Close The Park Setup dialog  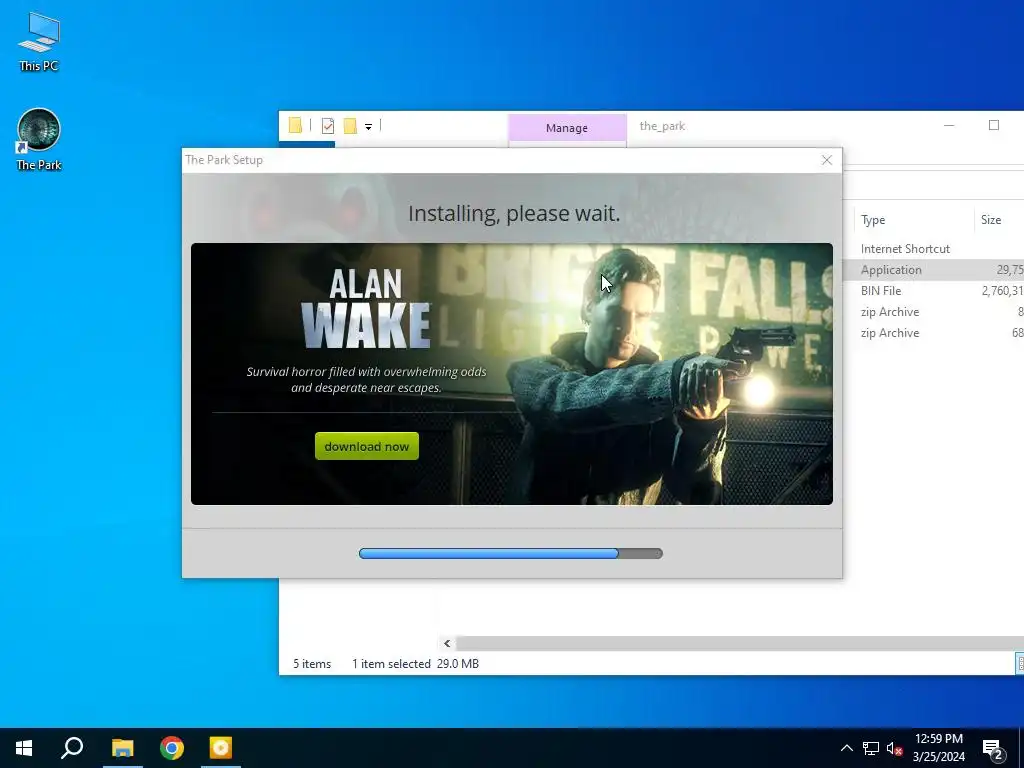point(826,160)
